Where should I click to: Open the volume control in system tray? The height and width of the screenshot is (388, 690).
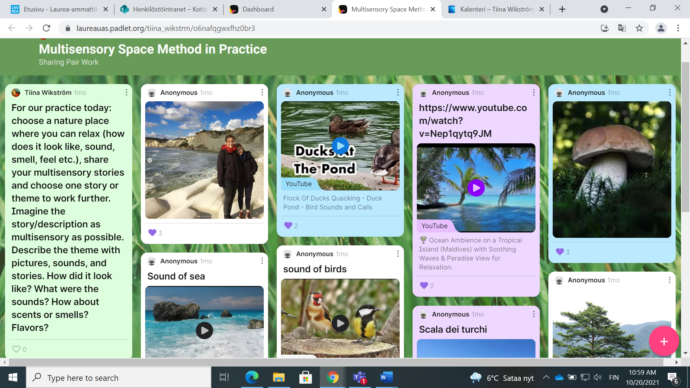(x=597, y=377)
